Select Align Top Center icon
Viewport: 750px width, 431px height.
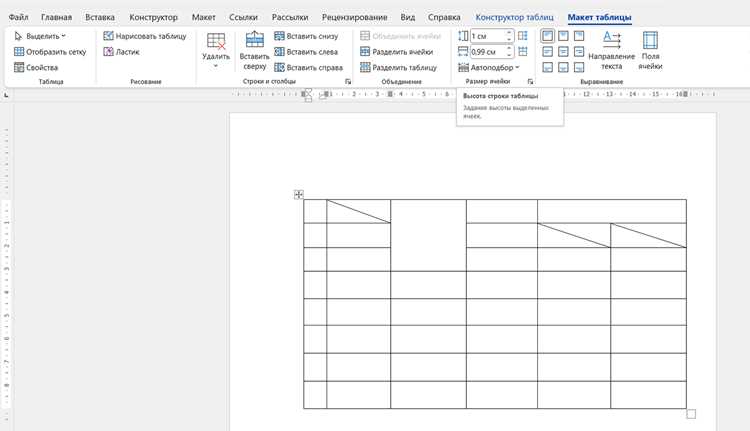pos(563,36)
